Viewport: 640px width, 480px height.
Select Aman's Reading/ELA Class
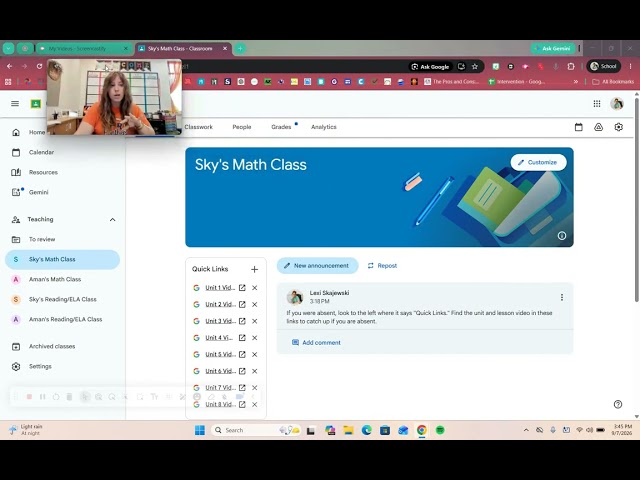coord(63,319)
